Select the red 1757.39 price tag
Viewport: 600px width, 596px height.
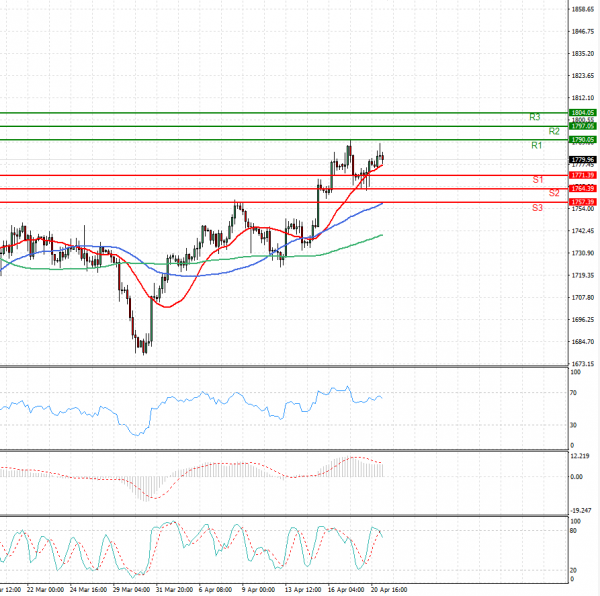click(x=583, y=202)
